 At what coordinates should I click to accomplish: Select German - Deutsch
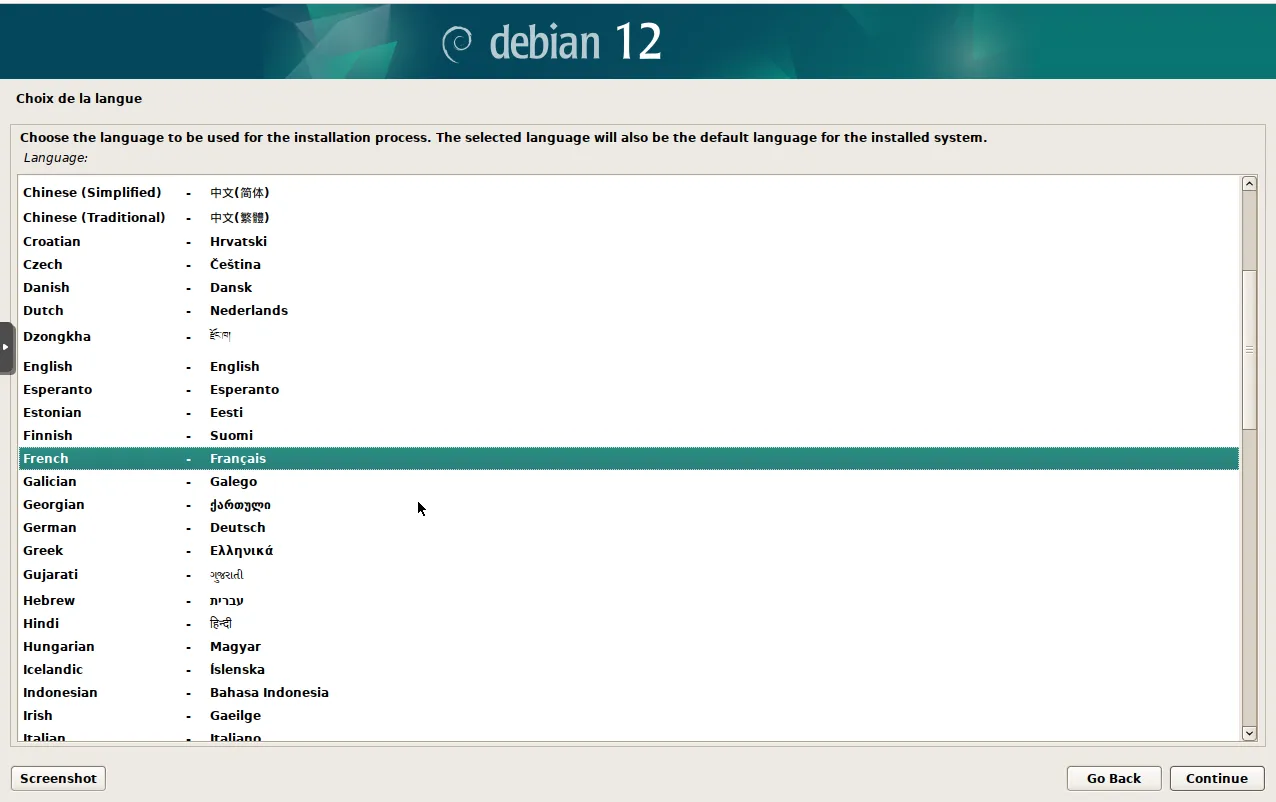[x=629, y=527]
